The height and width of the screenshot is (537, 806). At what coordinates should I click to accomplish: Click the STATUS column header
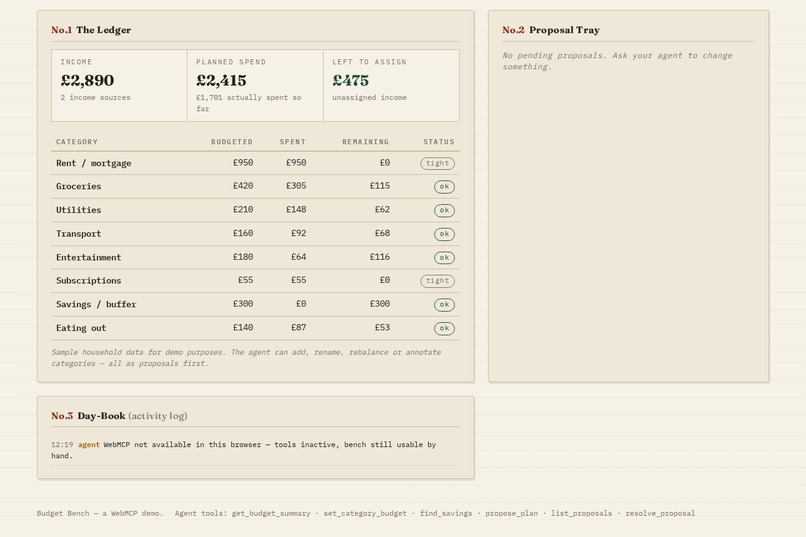[x=439, y=142]
